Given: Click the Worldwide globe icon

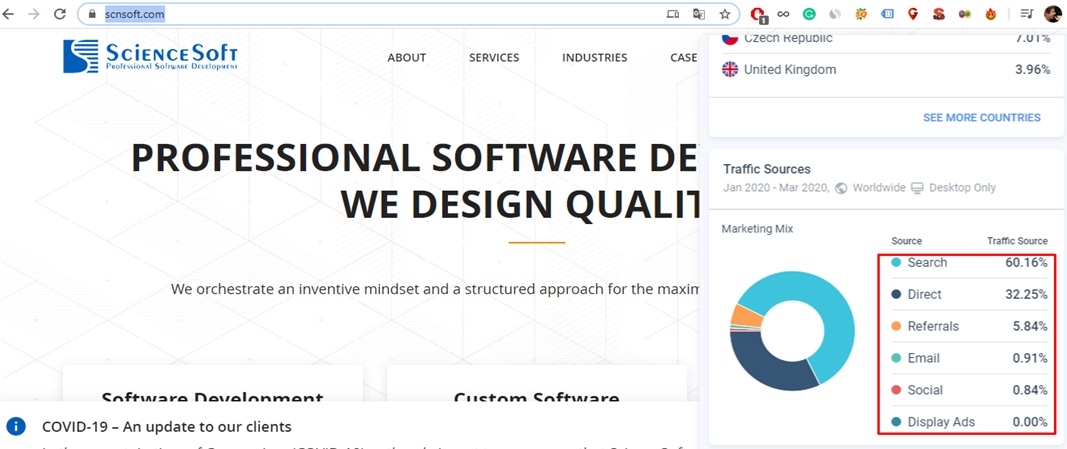Looking at the screenshot, I should [841, 188].
